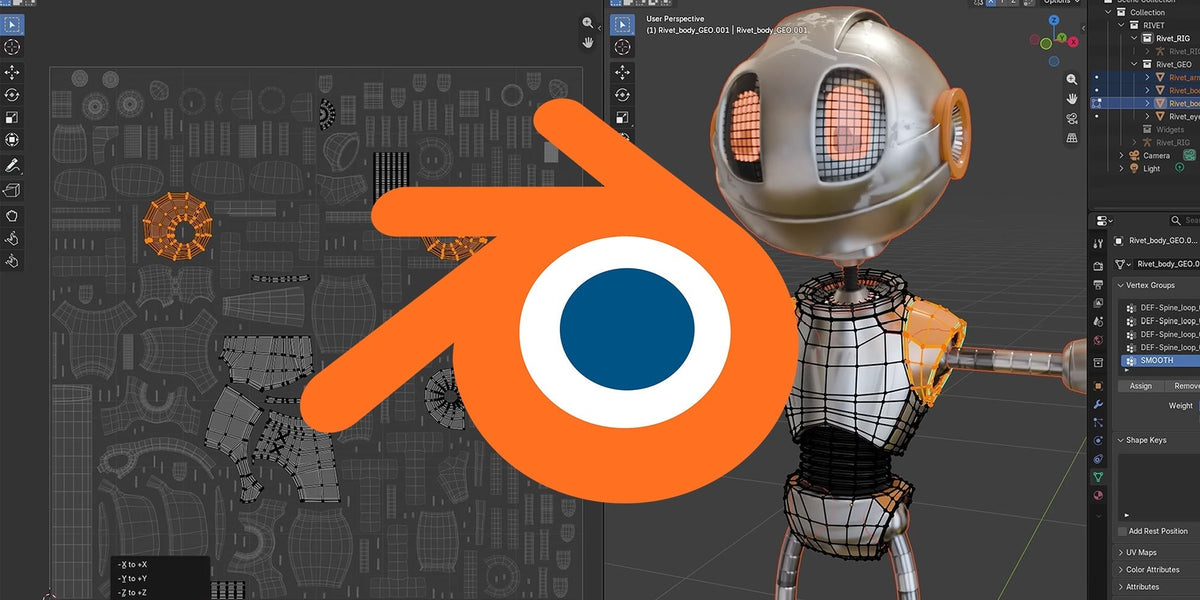Open the Modifiers wrench tab
This screenshot has width=1200, height=600.
pyautogui.click(x=1099, y=404)
